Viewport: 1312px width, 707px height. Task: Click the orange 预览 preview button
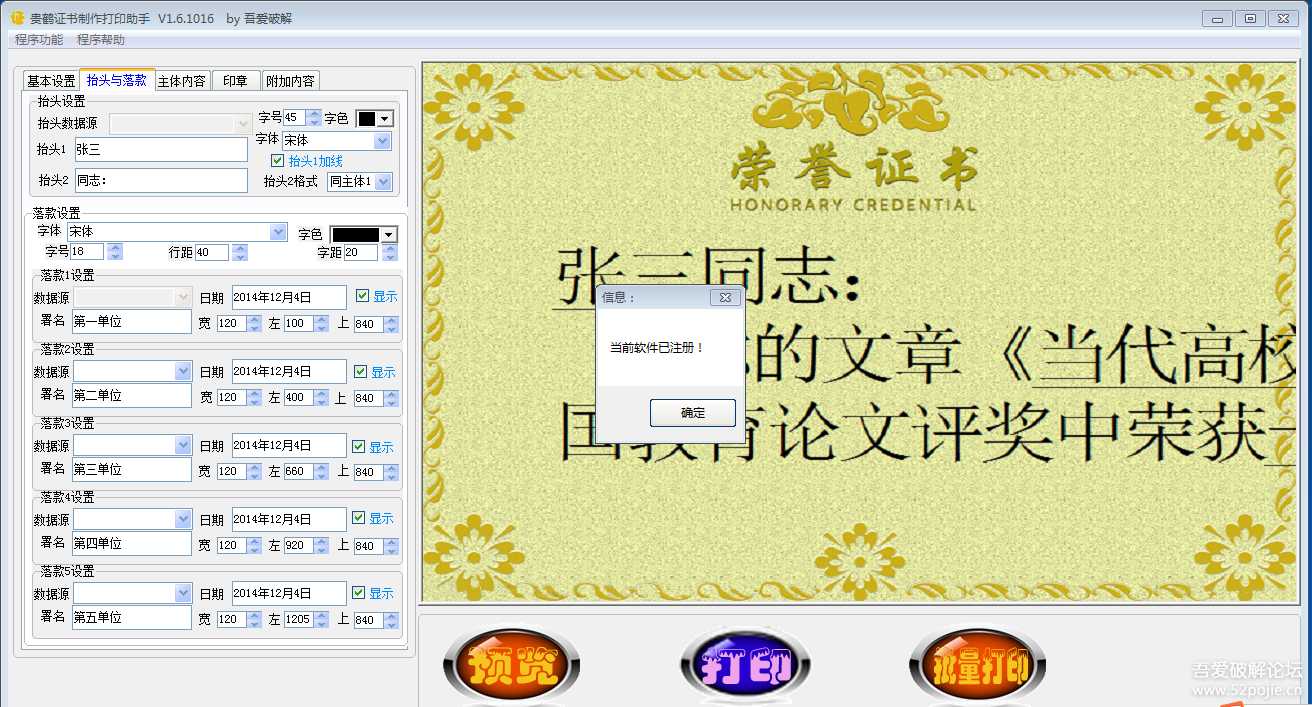click(x=511, y=664)
